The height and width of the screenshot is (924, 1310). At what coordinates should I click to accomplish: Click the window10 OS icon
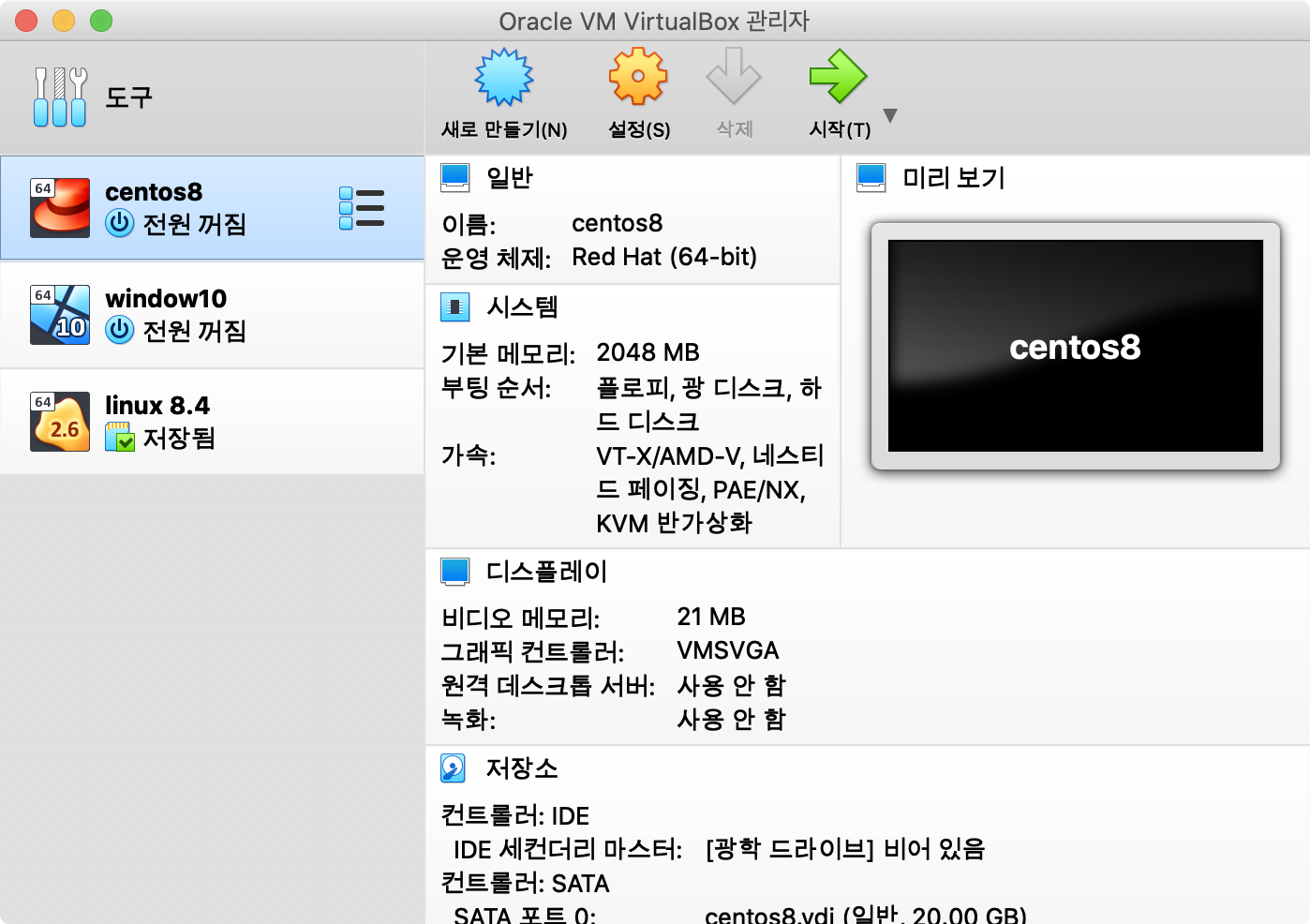(x=60, y=315)
